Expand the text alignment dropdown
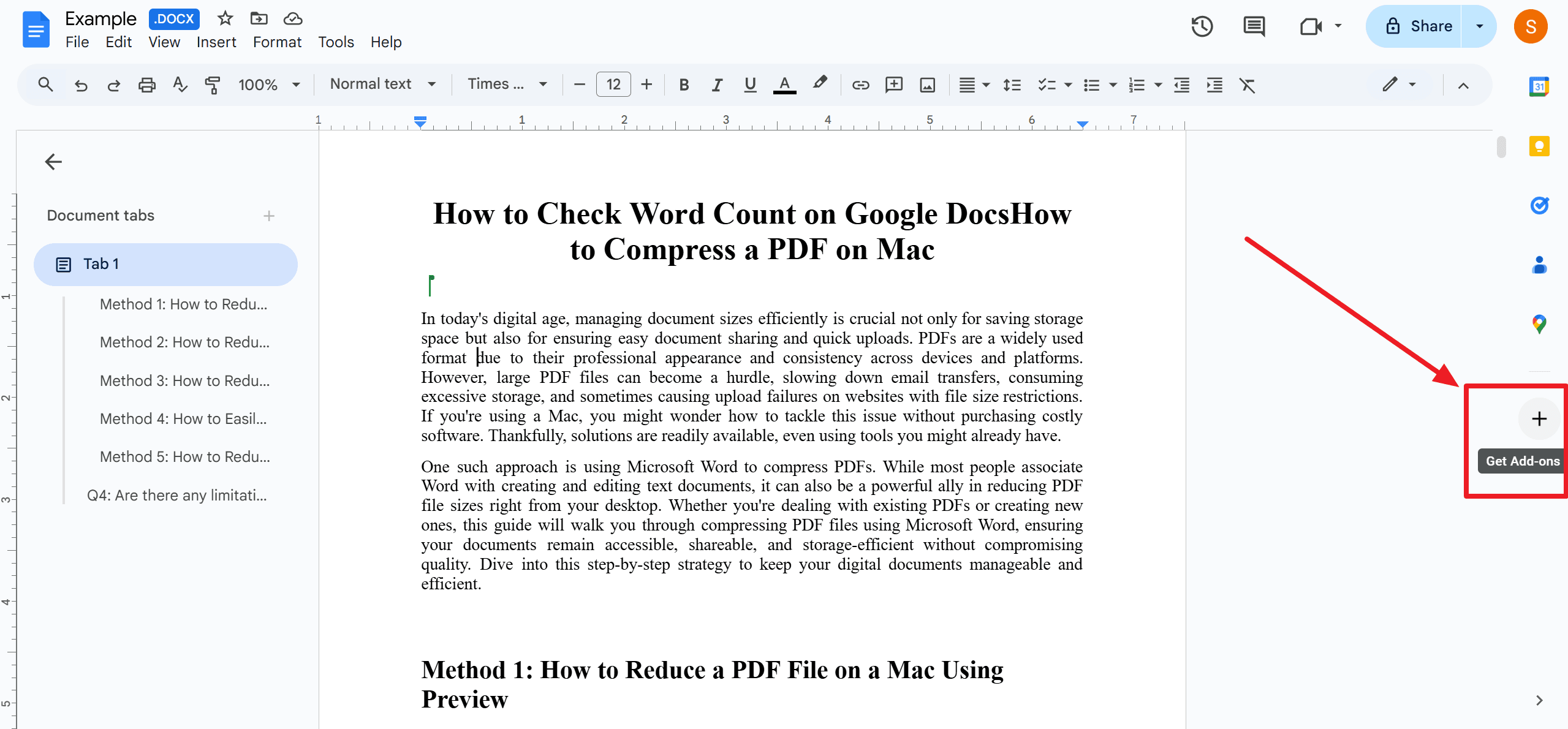This screenshot has height=729, width=1568. [x=986, y=85]
